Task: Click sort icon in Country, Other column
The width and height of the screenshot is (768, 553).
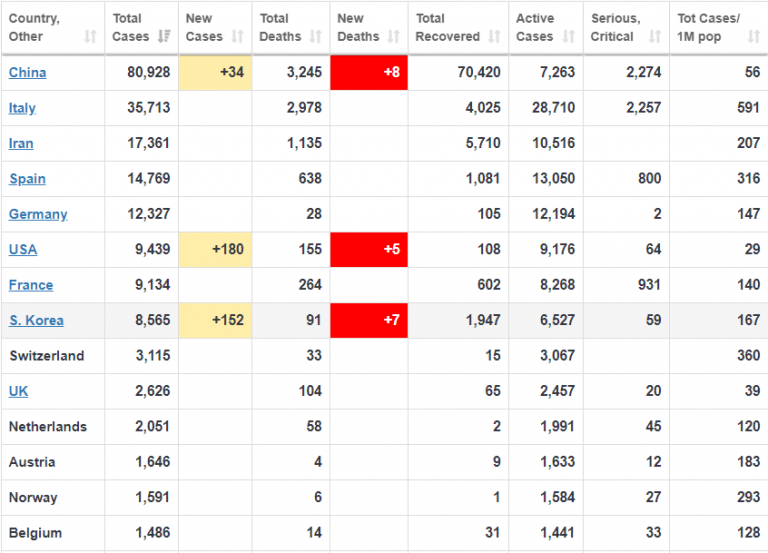Action: click(x=90, y=37)
